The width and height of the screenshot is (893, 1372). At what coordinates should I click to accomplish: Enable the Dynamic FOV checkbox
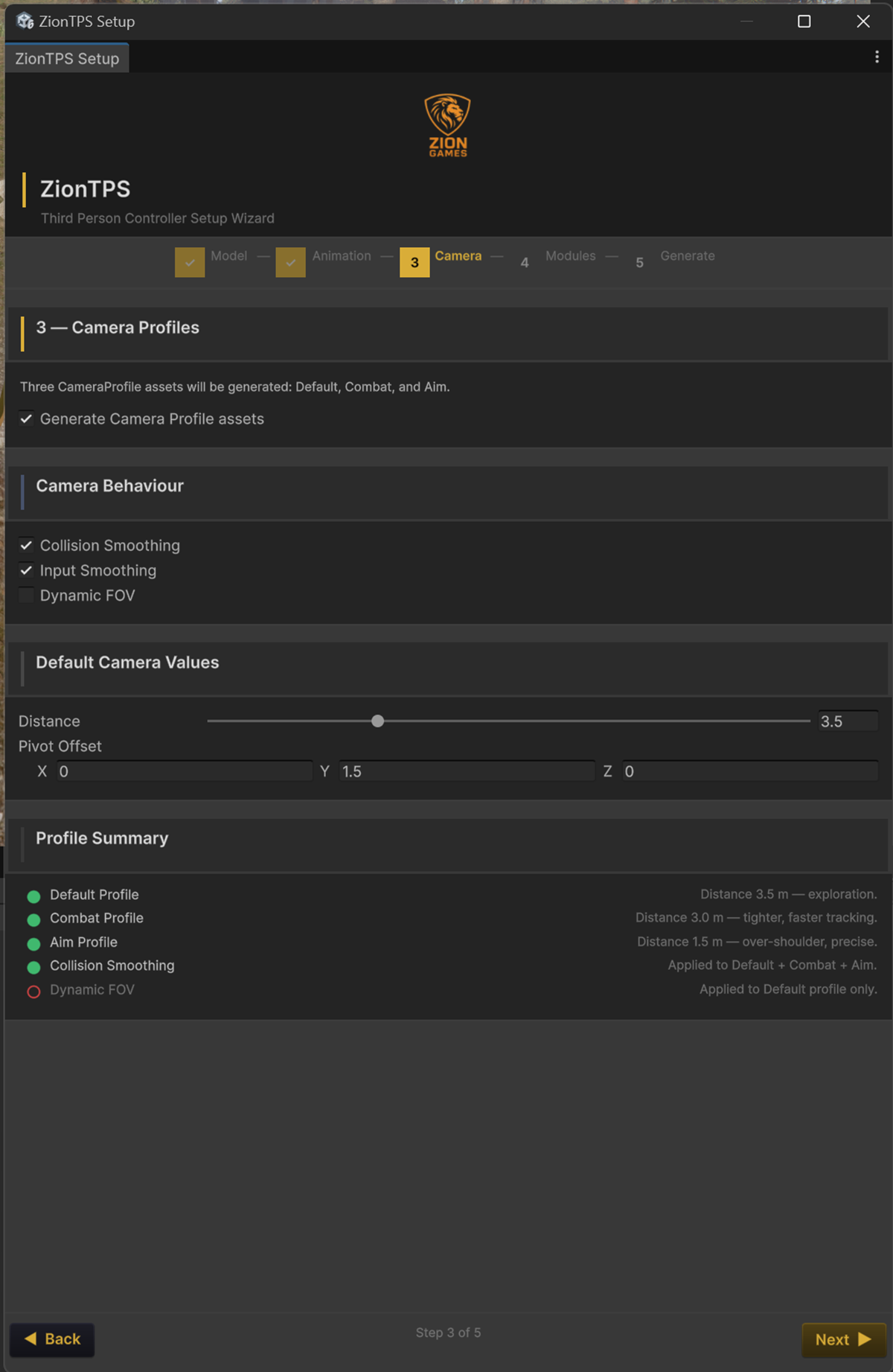point(26,595)
